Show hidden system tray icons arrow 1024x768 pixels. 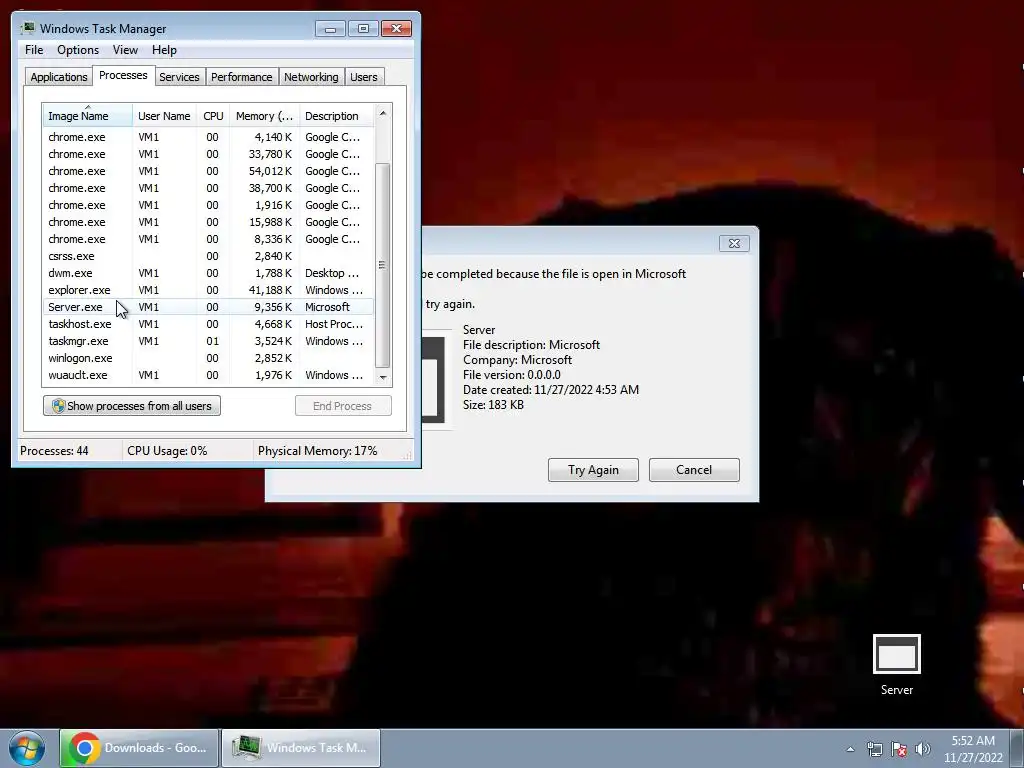pyautogui.click(x=850, y=749)
